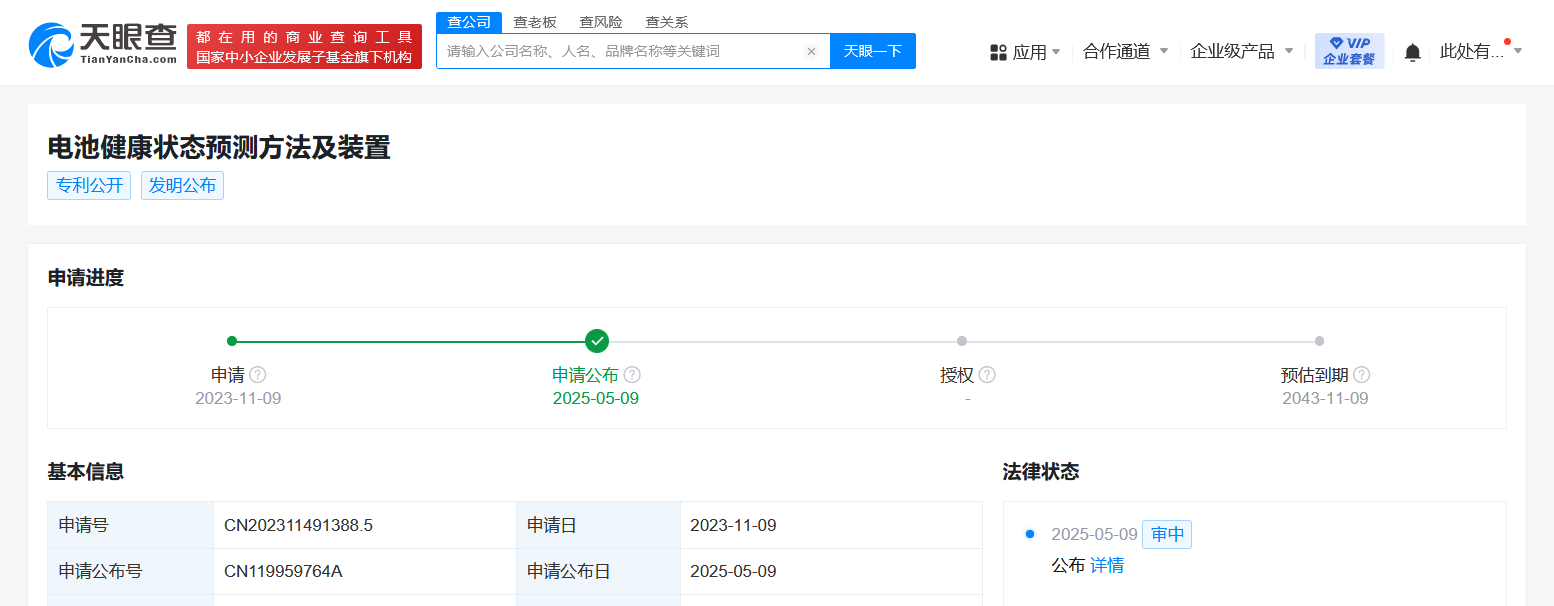Image resolution: width=1554 pixels, height=606 pixels.
Task: Click help icon next to 授权
Action: (x=987, y=375)
